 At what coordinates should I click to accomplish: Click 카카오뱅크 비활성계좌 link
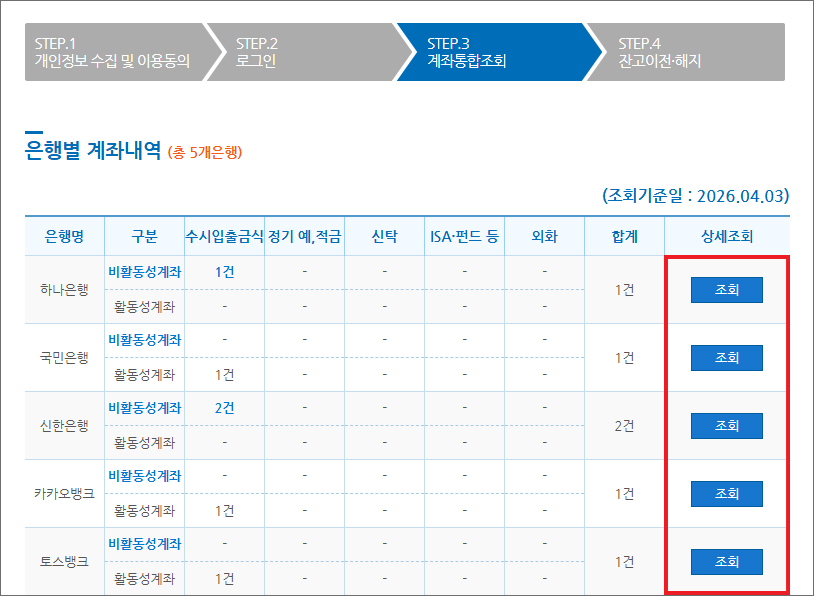coord(144,476)
